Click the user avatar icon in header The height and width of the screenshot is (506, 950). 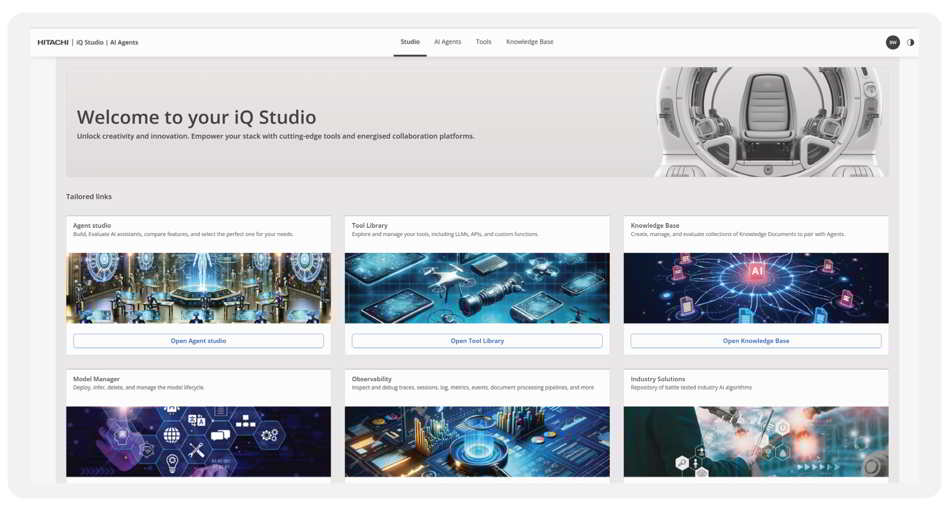click(892, 42)
